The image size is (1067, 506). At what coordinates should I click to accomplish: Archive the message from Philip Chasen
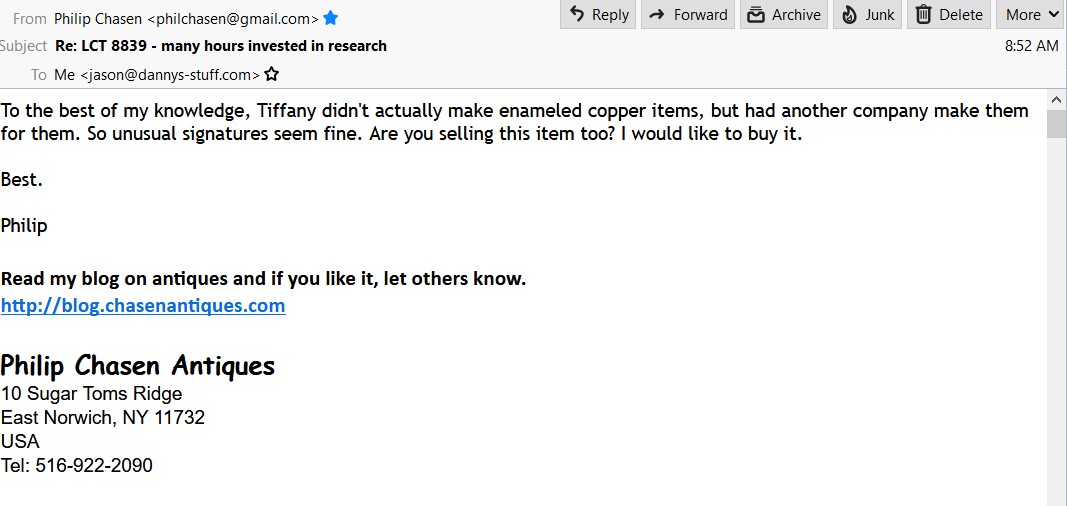pos(783,14)
